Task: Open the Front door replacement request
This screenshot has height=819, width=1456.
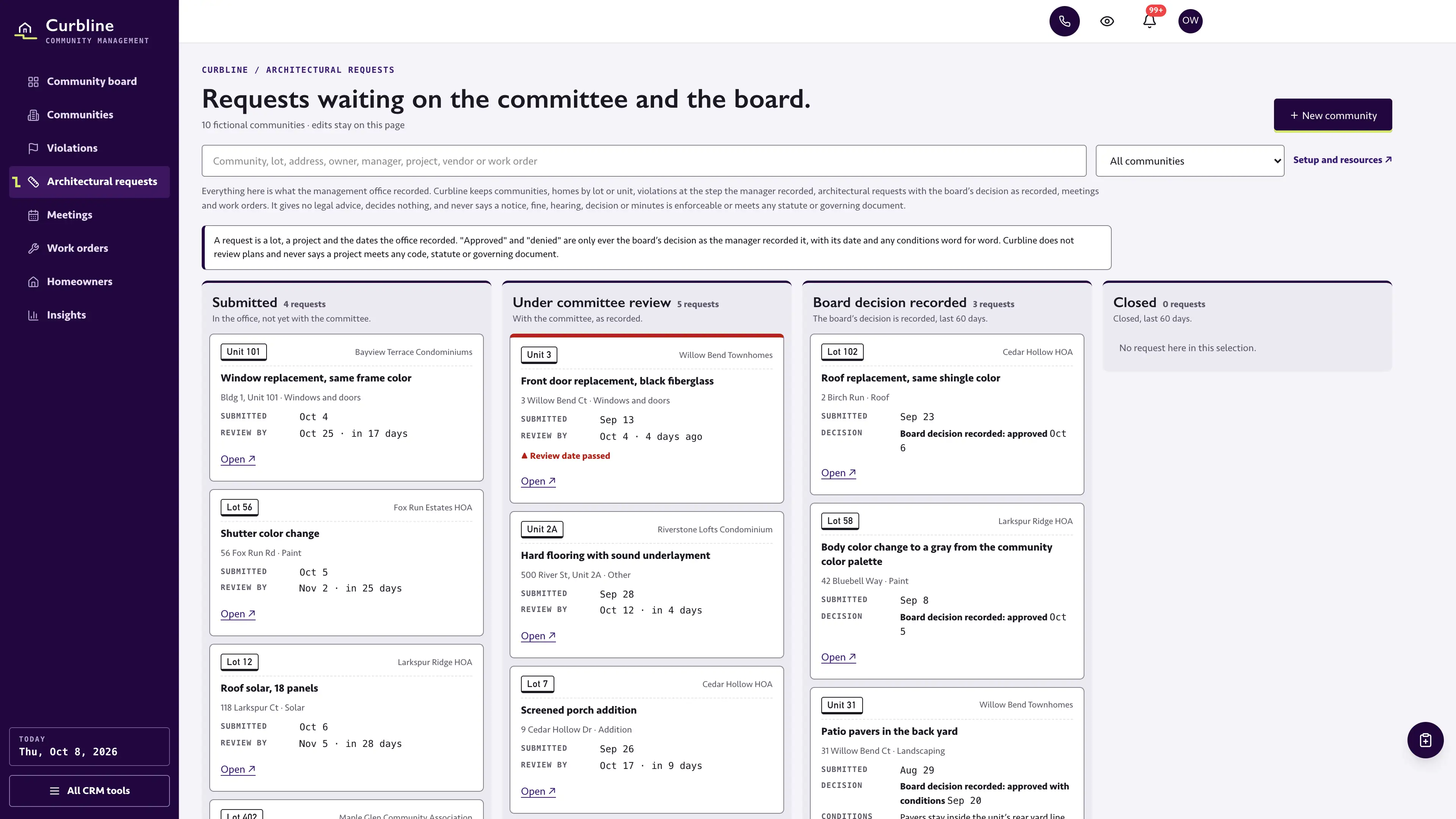Action: (538, 481)
